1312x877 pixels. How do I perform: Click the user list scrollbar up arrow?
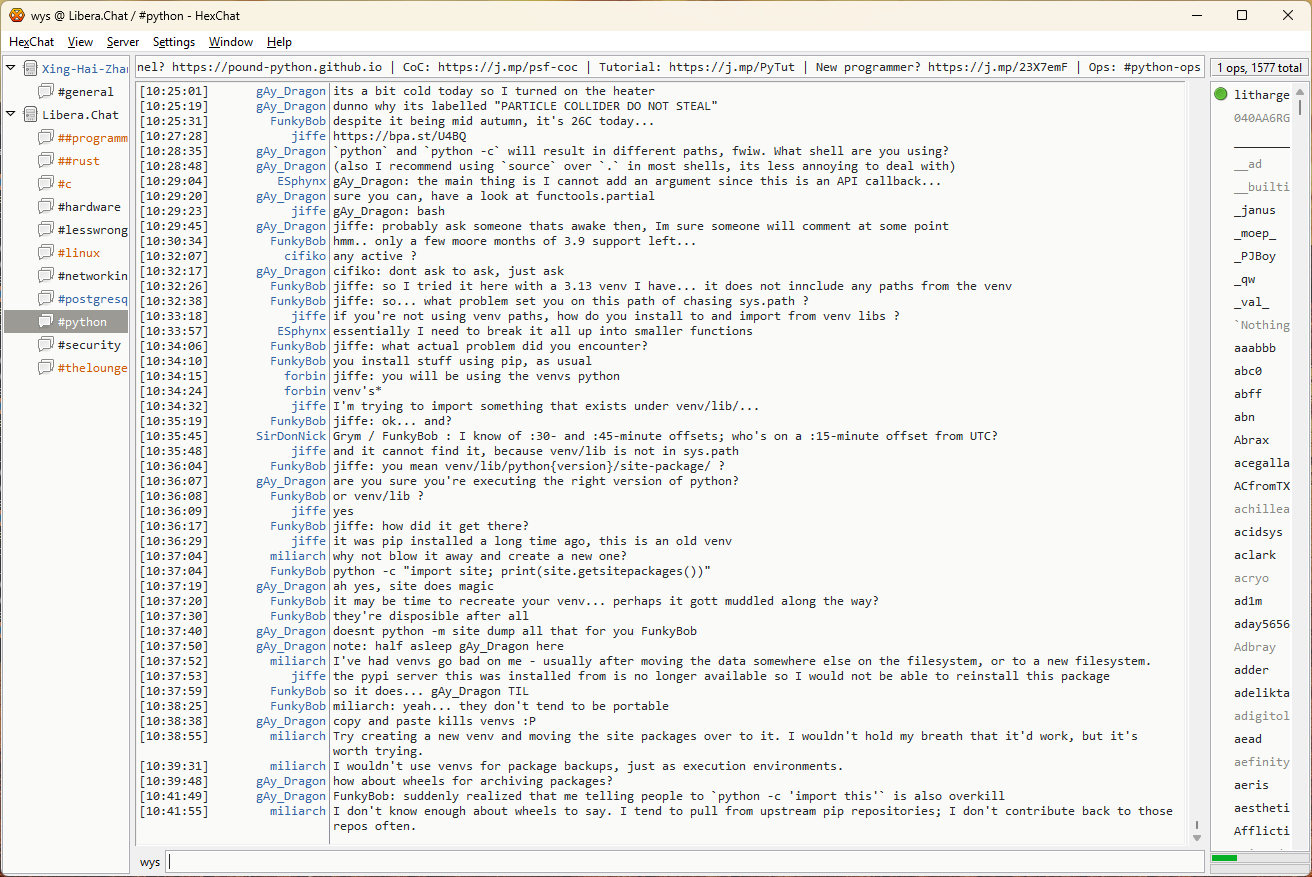[1300, 90]
